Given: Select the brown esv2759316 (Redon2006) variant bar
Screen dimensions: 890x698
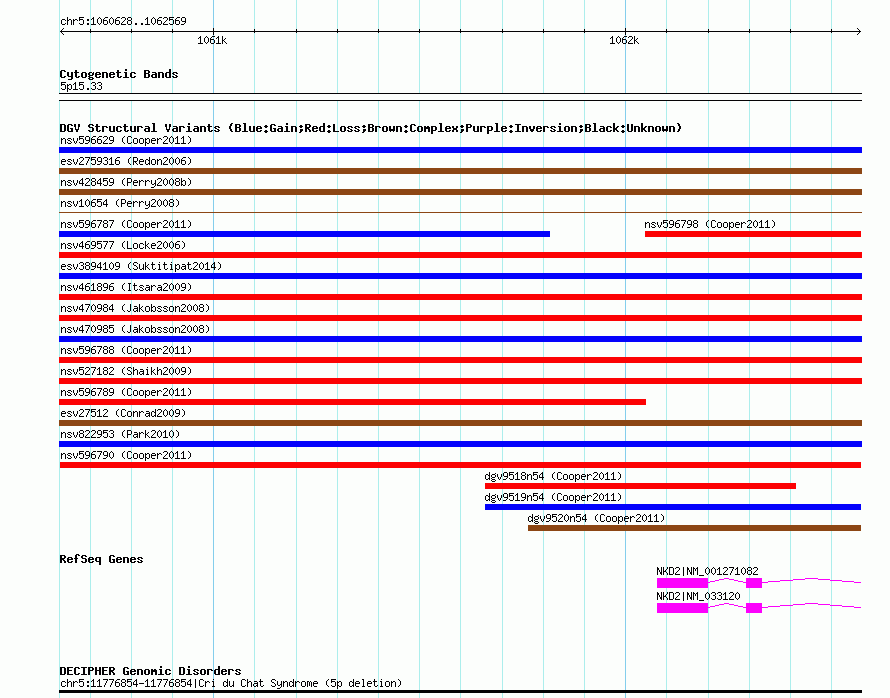Looking at the screenshot, I should [x=460, y=171].
